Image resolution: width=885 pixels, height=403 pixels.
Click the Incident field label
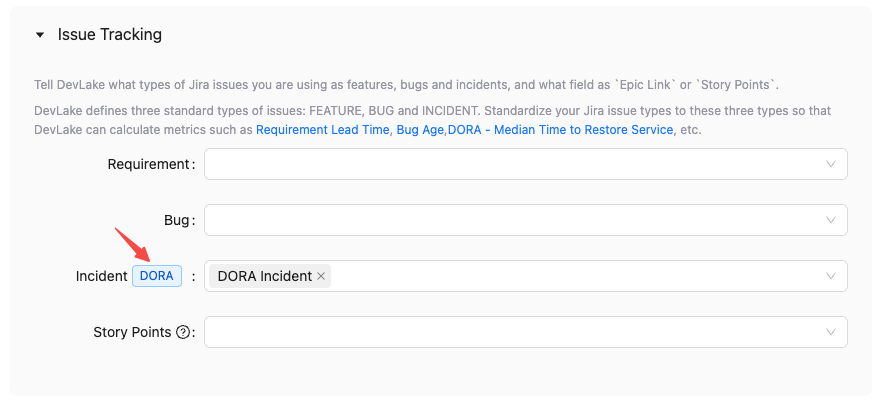point(101,276)
